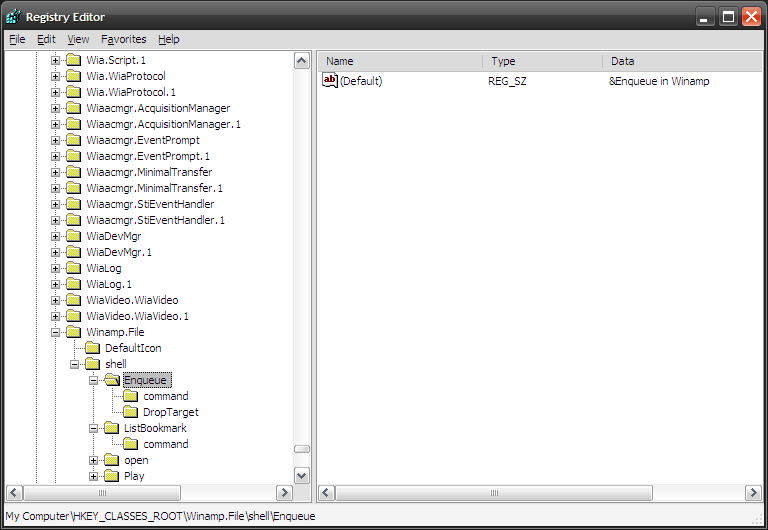Expand the Wiaacmgr.AcquisitionManager key

(x=55, y=109)
